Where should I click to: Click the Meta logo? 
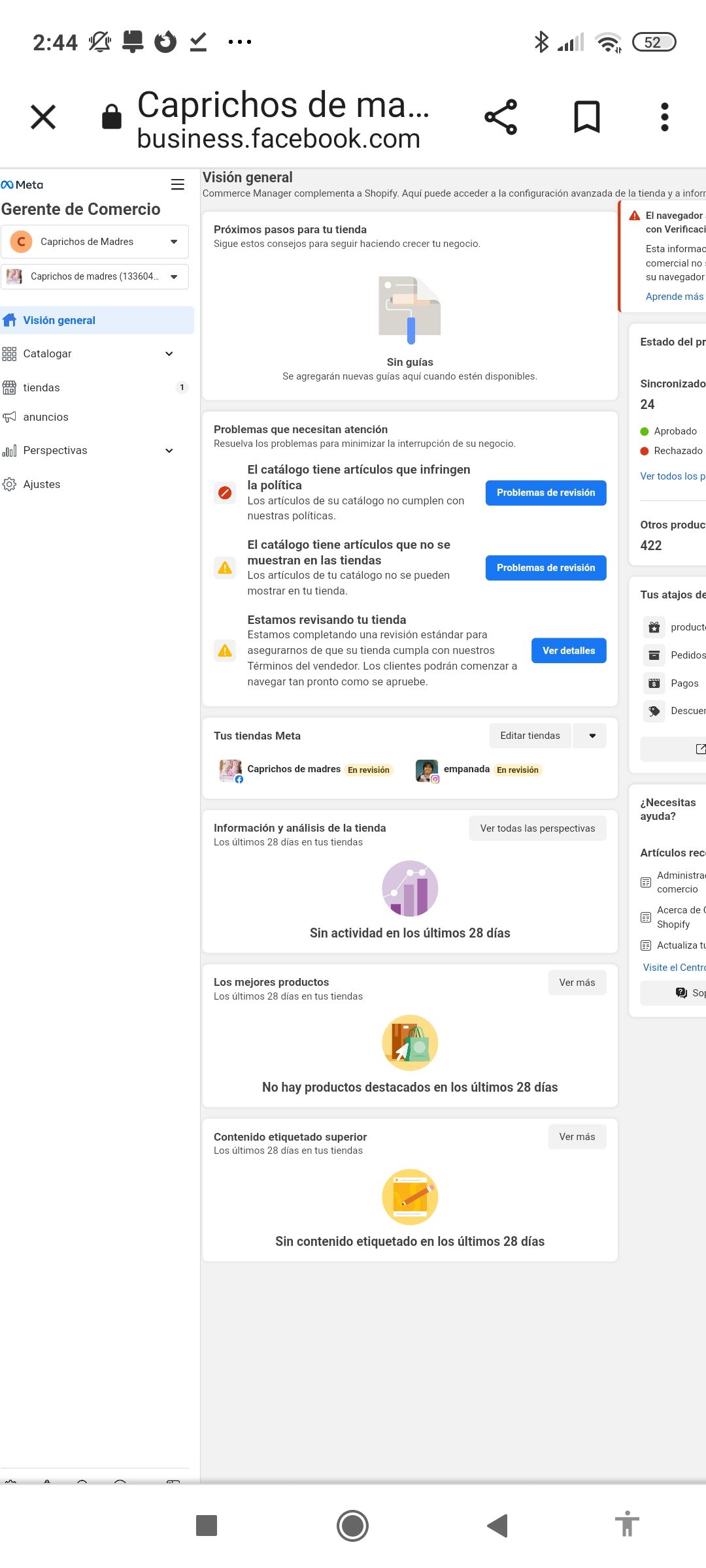[22, 185]
